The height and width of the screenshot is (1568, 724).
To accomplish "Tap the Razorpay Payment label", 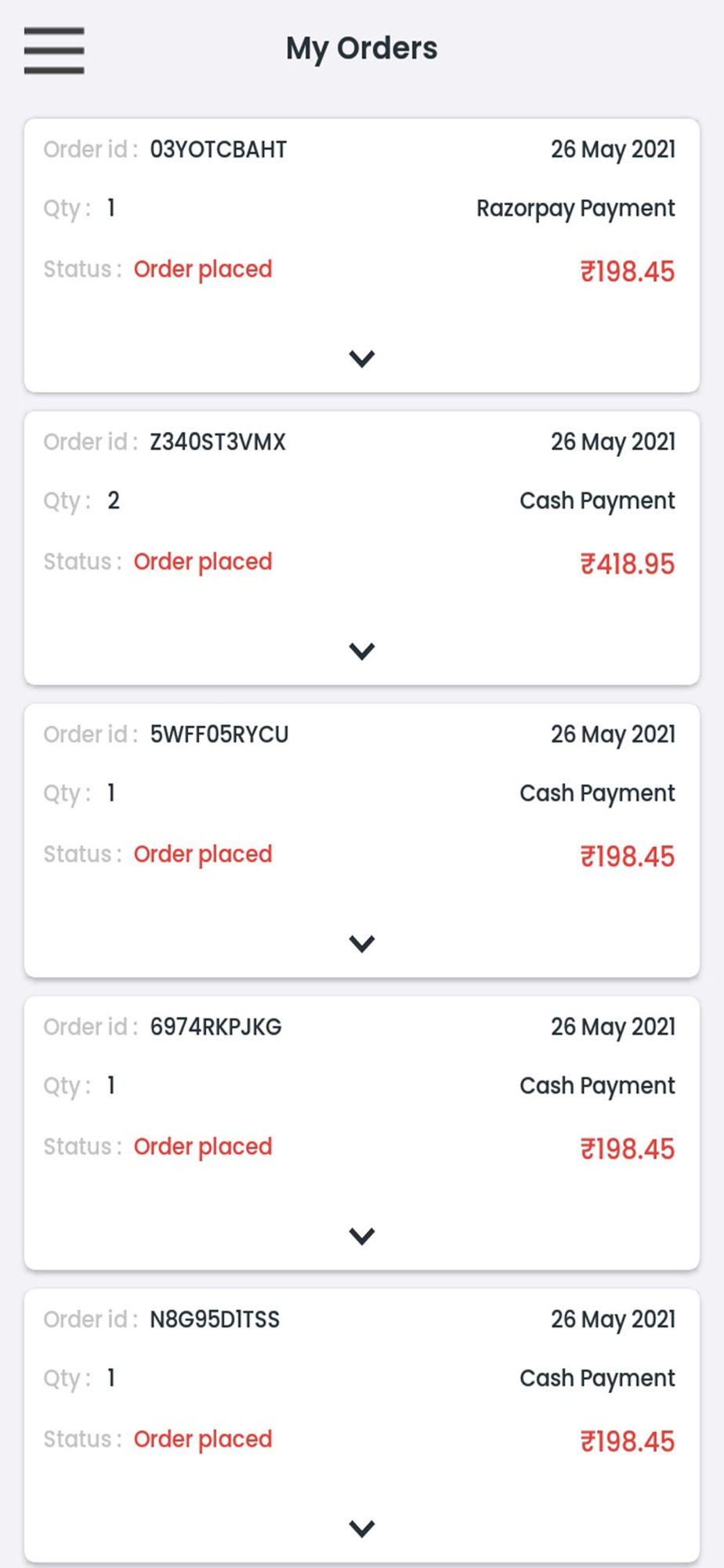I will click(576, 209).
